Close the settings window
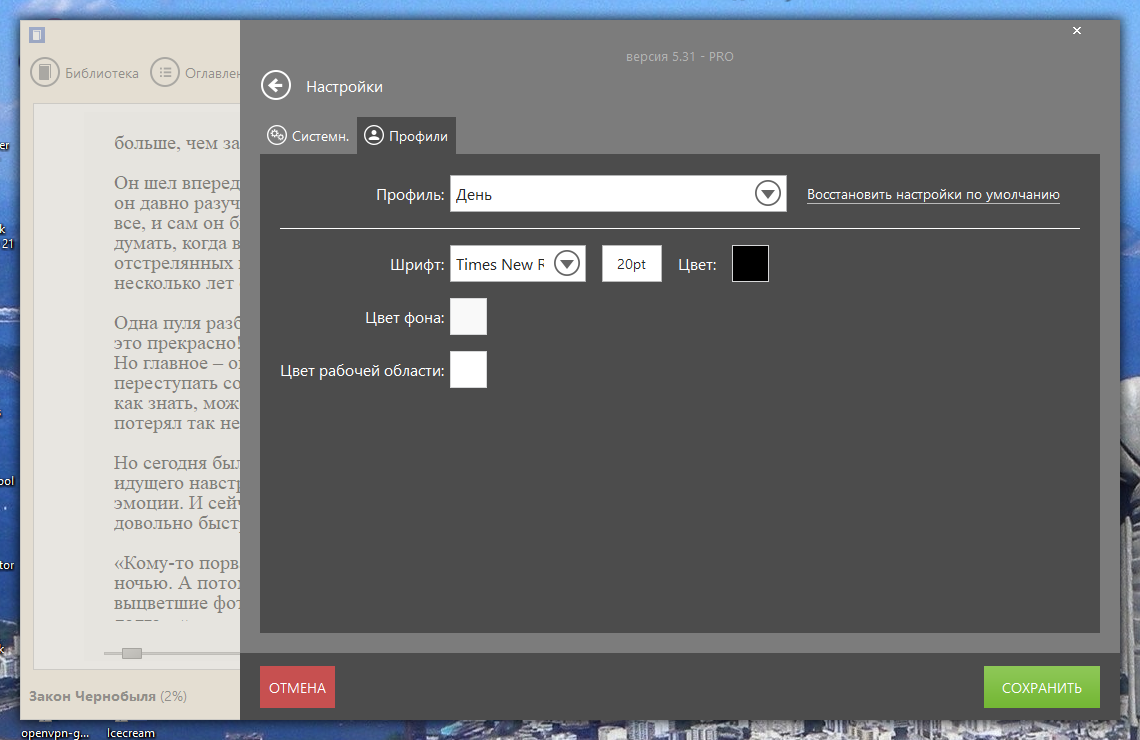 coord(1077,31)
